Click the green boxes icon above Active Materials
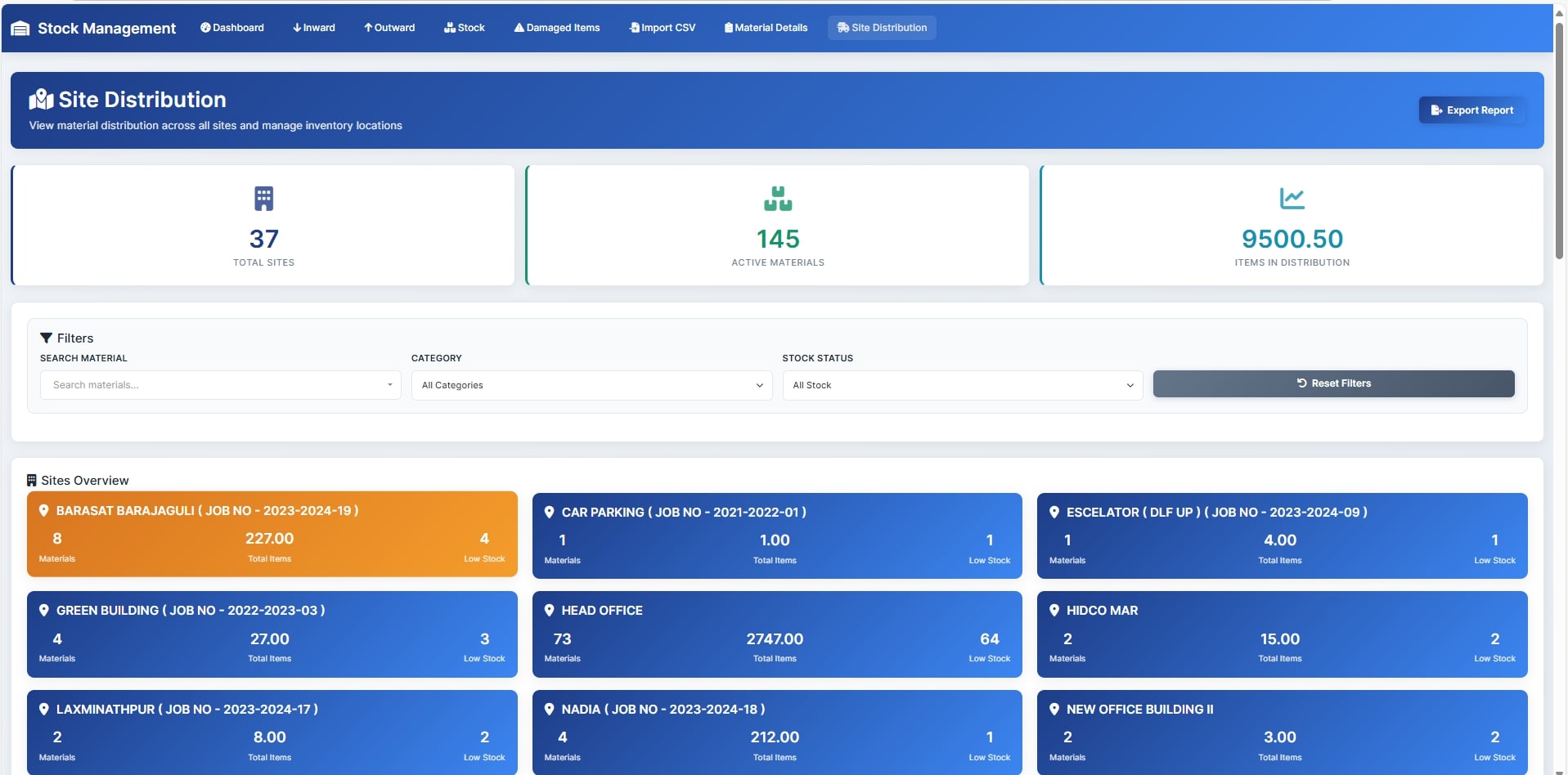 [x=778, y=199]
